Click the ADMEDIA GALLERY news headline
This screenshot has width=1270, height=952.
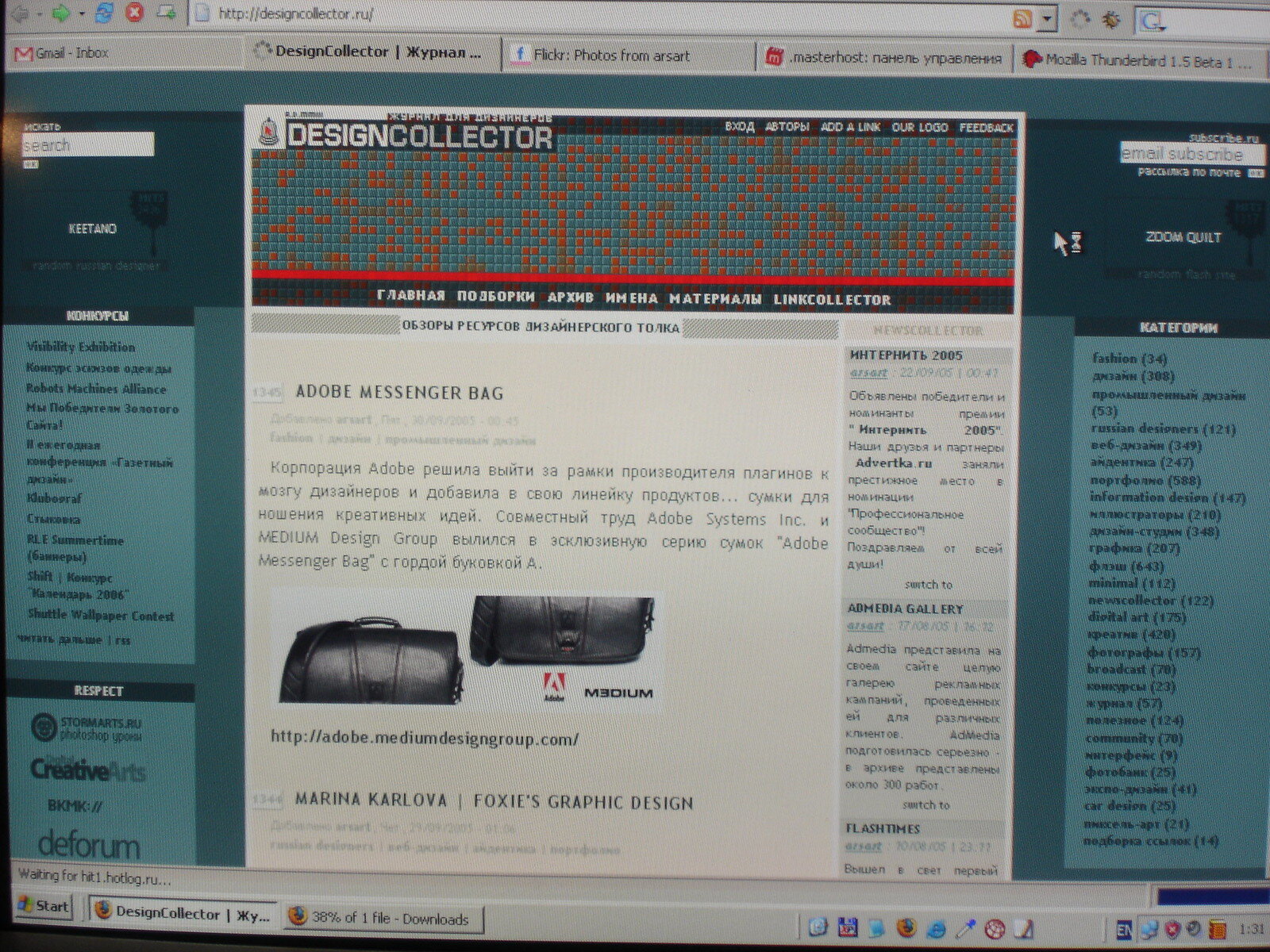[905, 609]
